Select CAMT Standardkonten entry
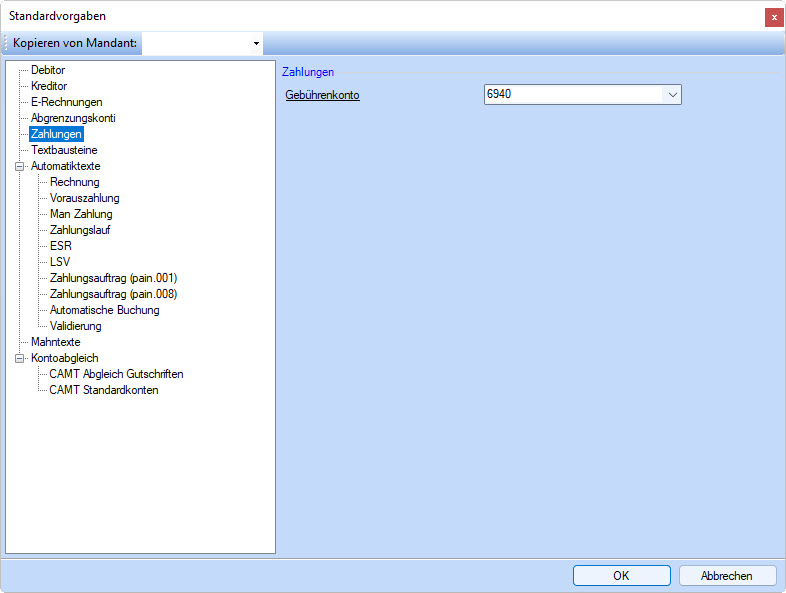This screenshot has width=786, height=593. point(104,390)
